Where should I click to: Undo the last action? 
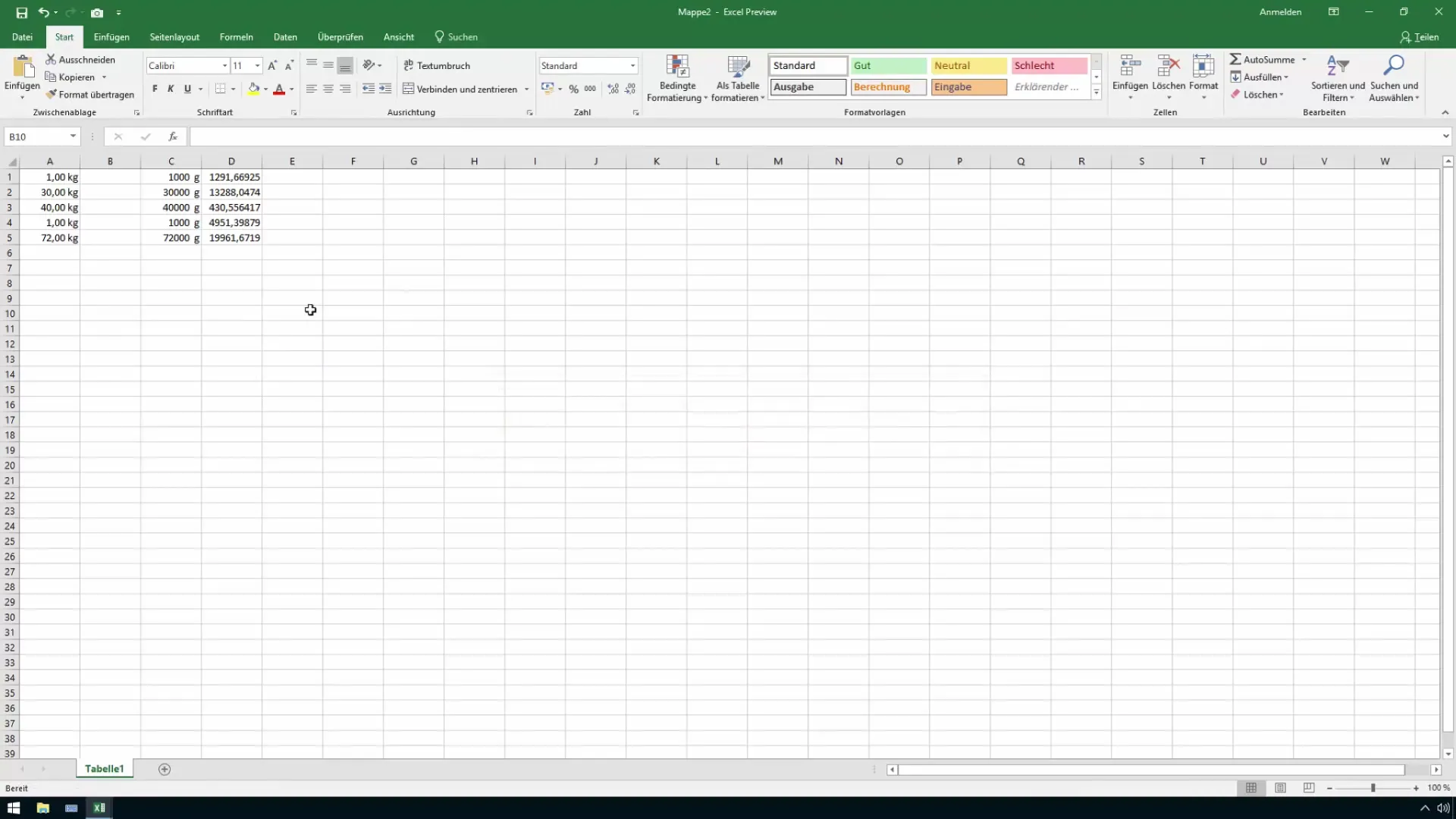[44, 12]
